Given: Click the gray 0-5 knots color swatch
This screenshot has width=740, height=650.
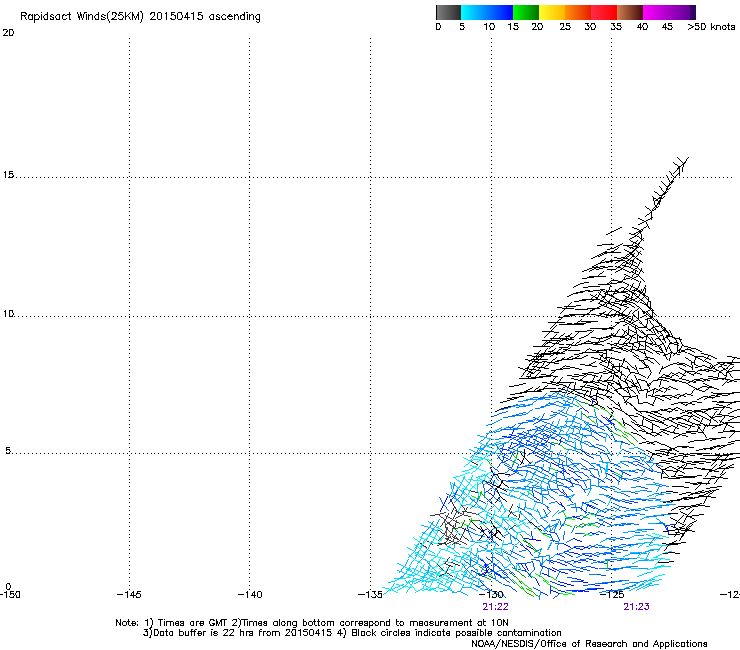Looking at the screenshot, I should tap(448, 12).
